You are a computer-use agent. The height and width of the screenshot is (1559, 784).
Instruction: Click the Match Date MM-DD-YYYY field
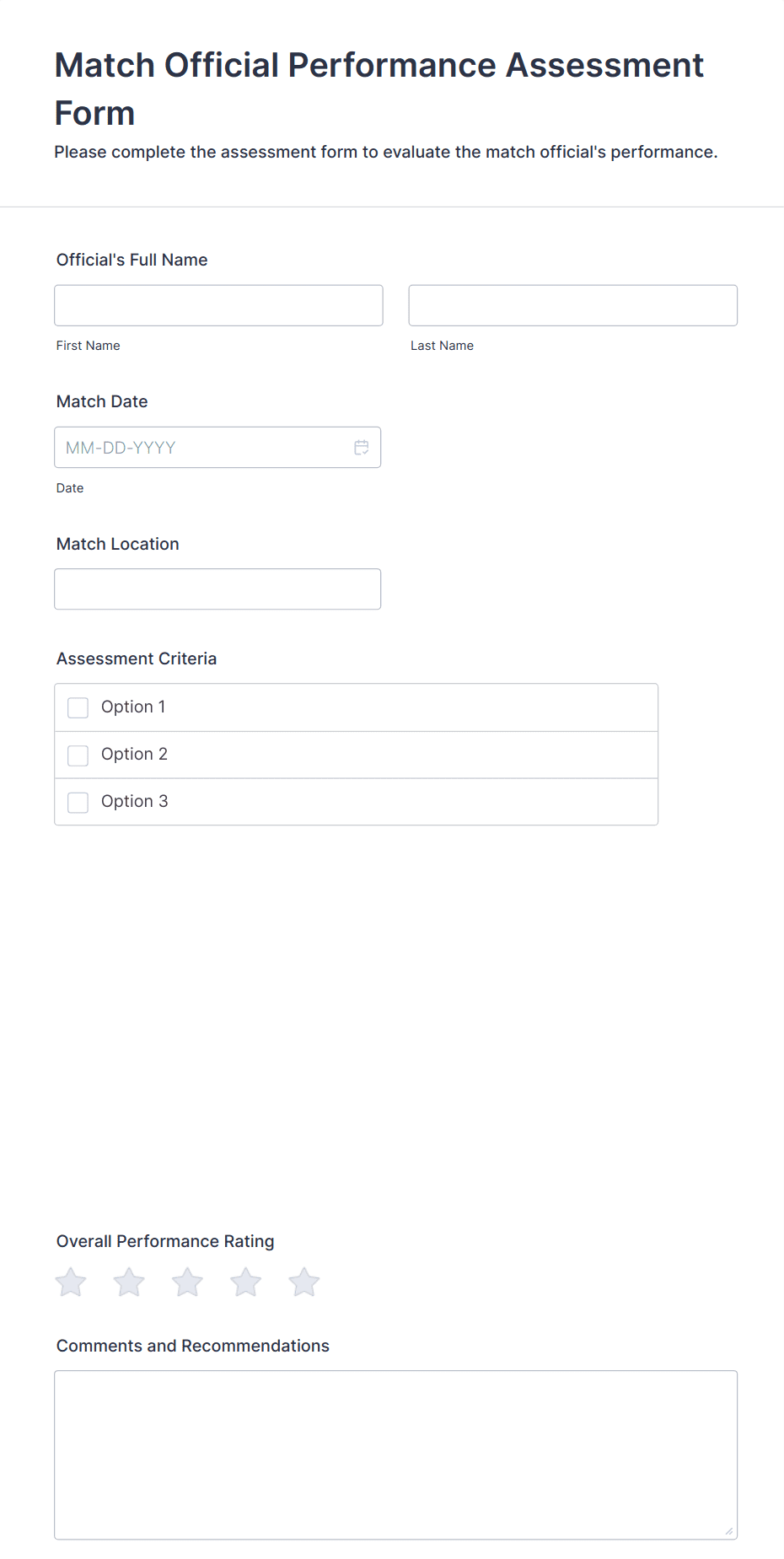point(217,448)
